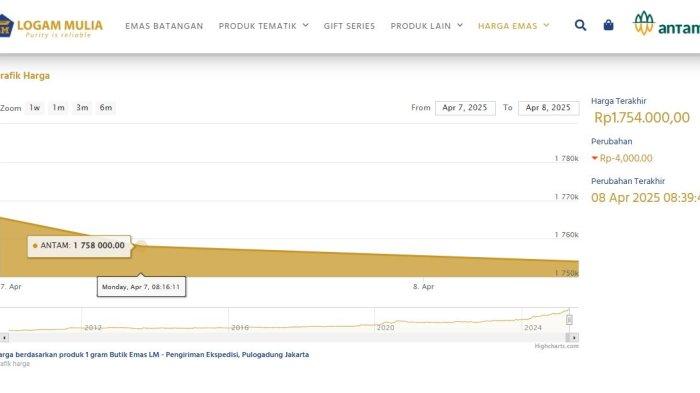The width and height of the screenshot is (700, 393).
Task: Click the 1 780k axis label
Action: (567, 159)
